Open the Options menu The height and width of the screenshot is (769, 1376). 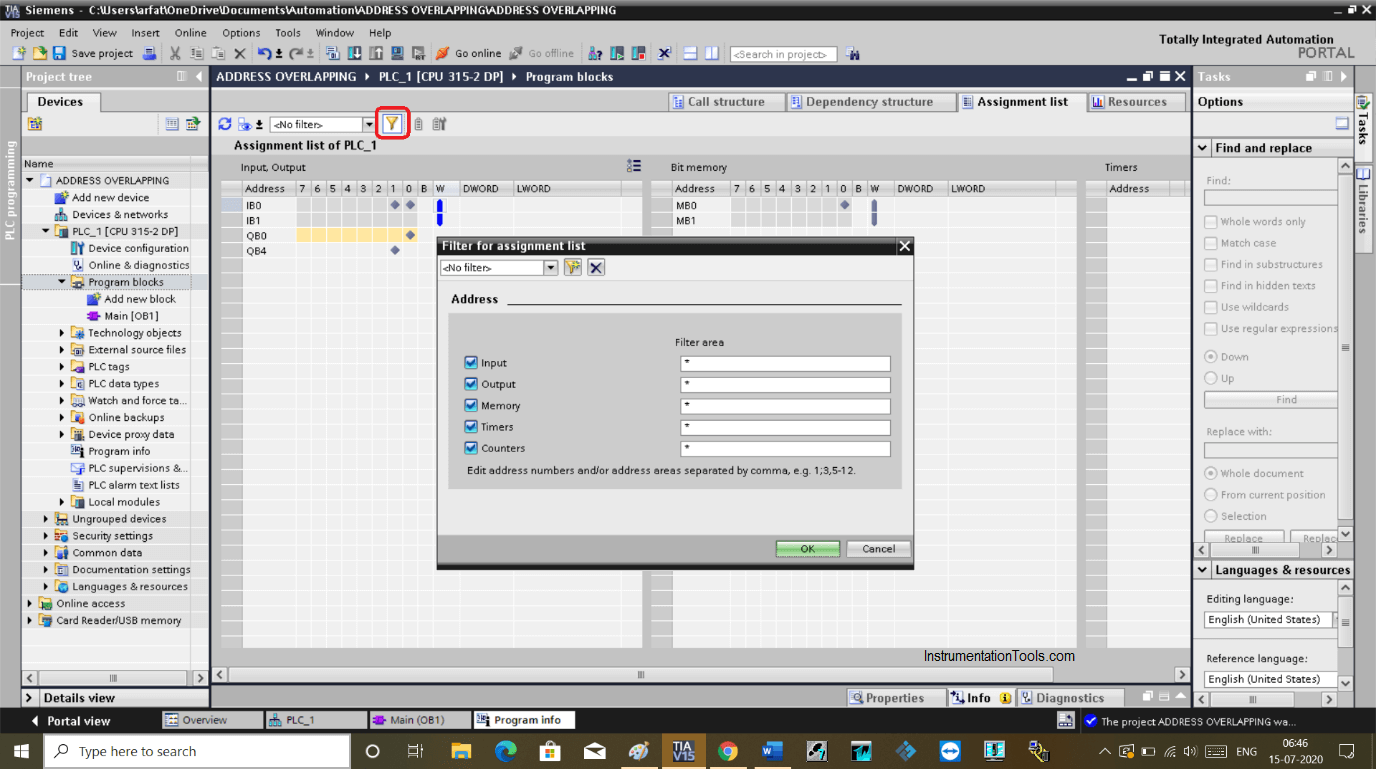click(241, 33)
